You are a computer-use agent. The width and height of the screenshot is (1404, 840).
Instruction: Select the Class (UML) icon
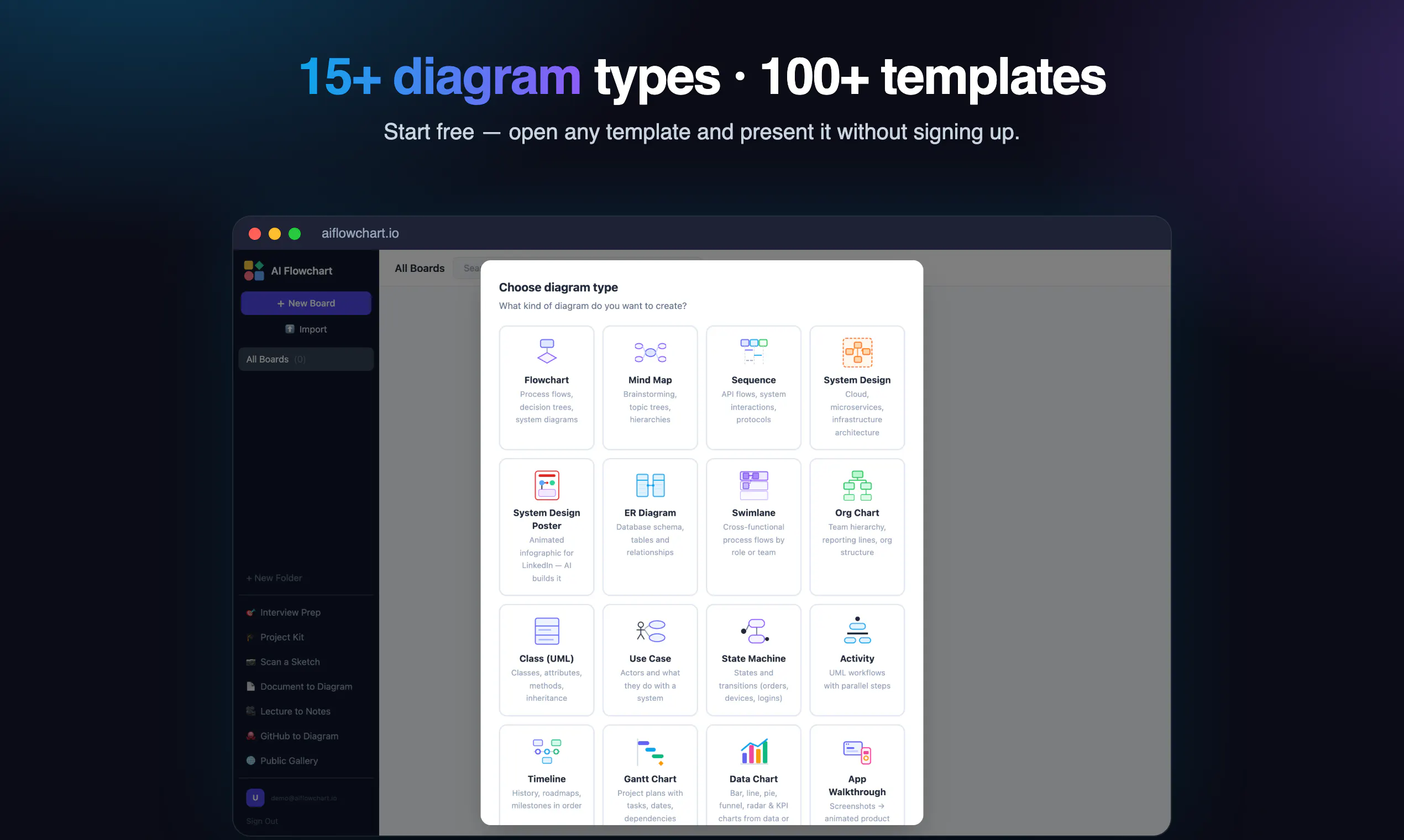point(546,631)
